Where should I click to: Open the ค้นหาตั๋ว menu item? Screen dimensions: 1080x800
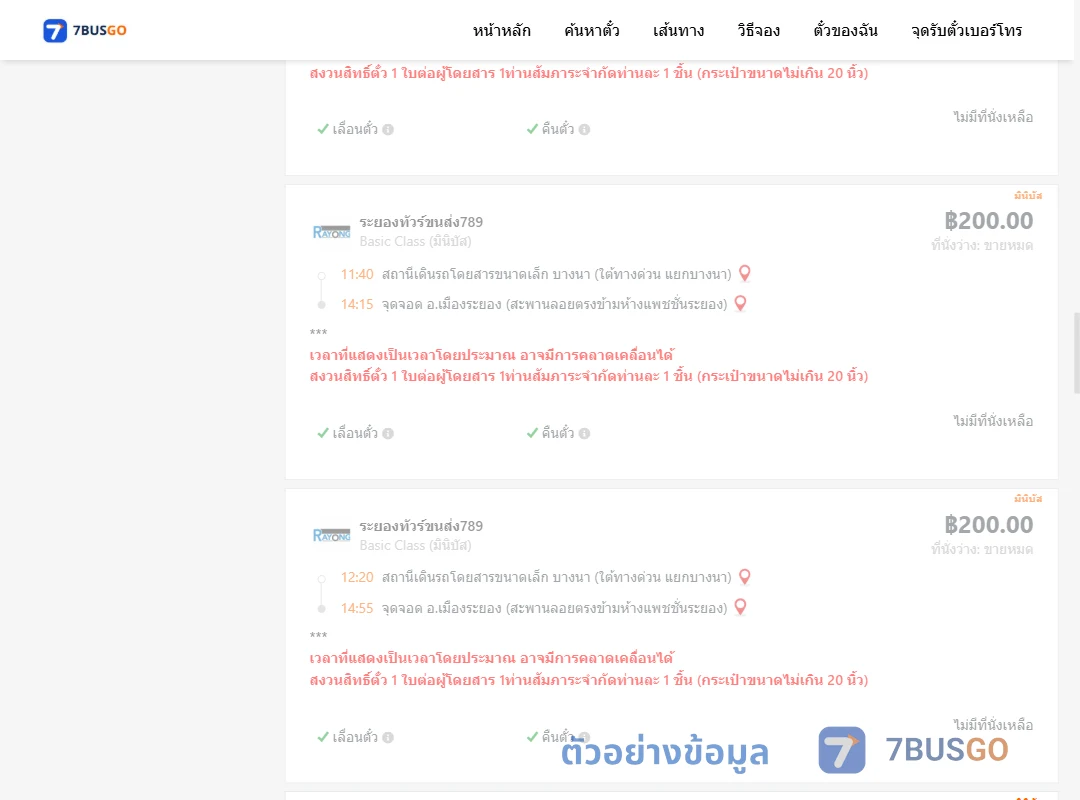tap(592, 30)
